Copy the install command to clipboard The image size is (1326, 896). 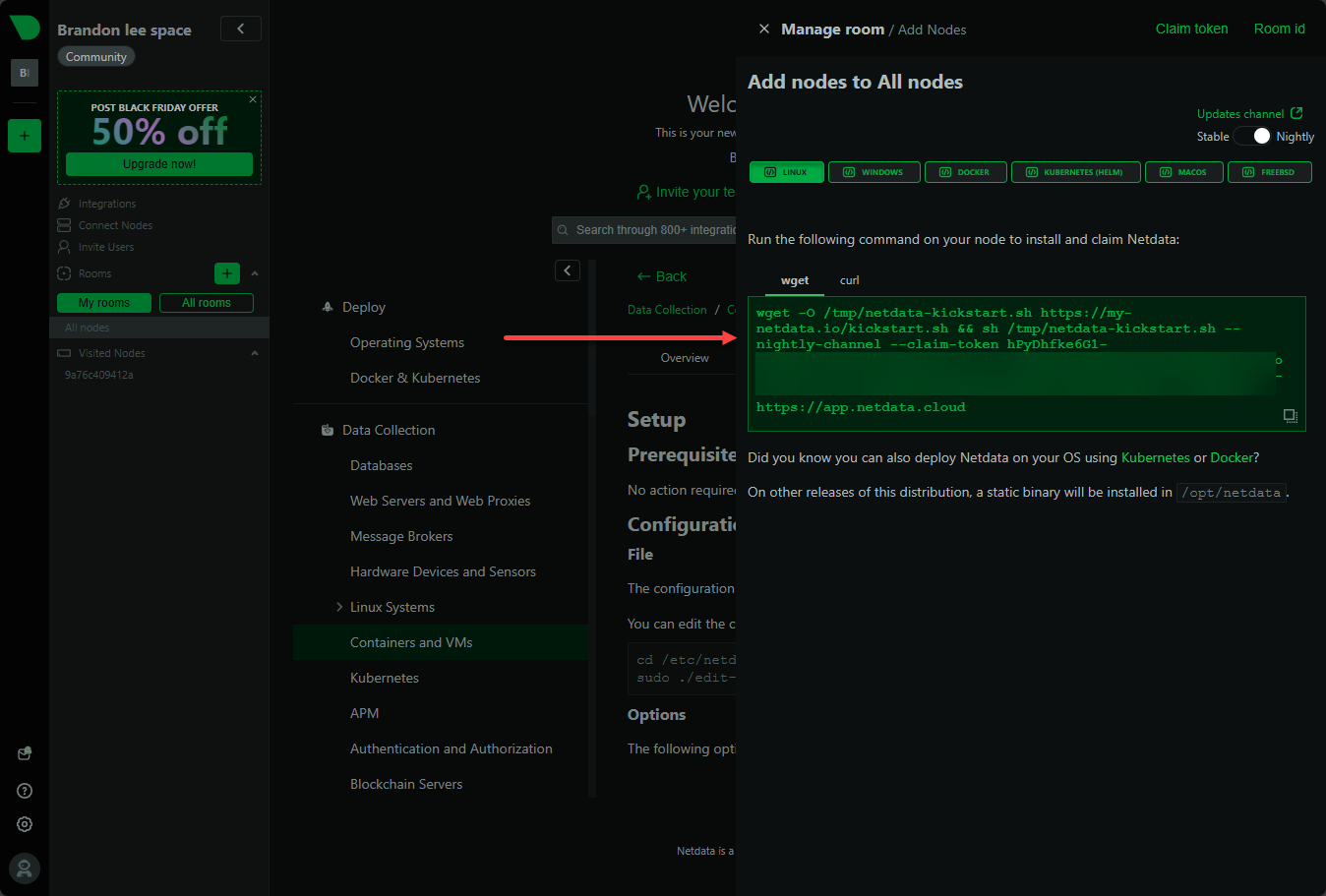[1290, 416]
